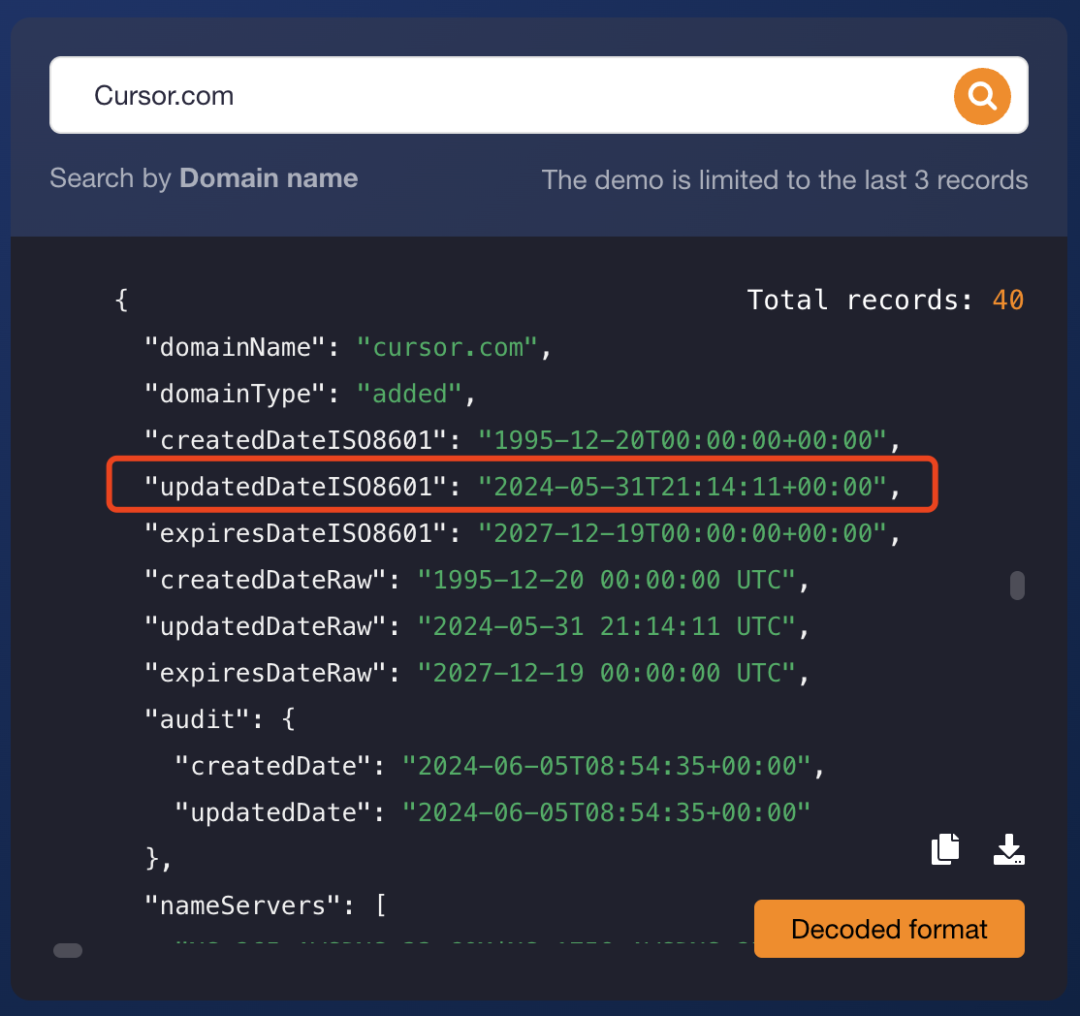Click the audit "updatedDate" key
Image resolution: width=1080 pixels, height=1016 pixels.
(x=273, y=813)
